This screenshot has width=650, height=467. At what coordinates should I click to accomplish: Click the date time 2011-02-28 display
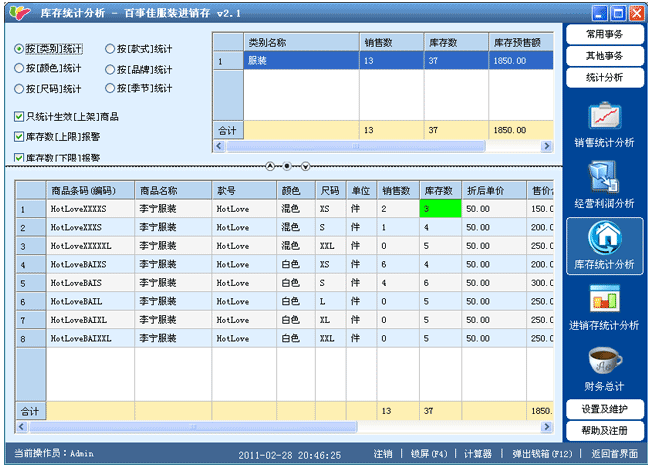click(x=289, y=455)
